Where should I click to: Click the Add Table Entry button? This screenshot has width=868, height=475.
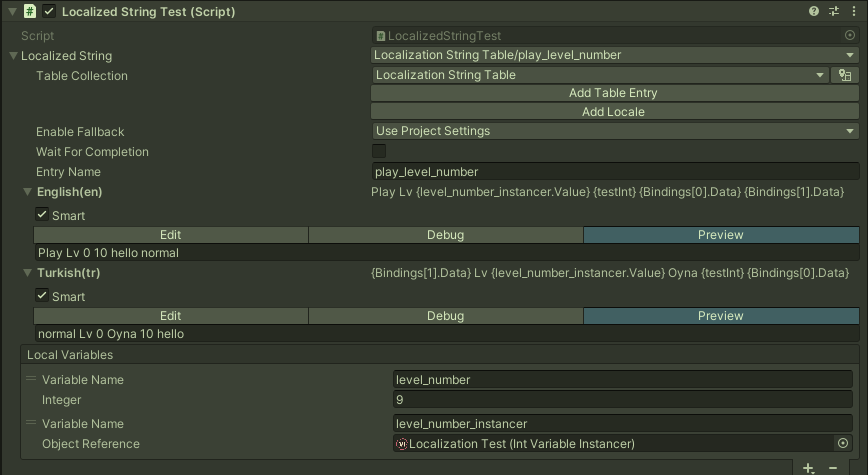[x=613, y=93]
